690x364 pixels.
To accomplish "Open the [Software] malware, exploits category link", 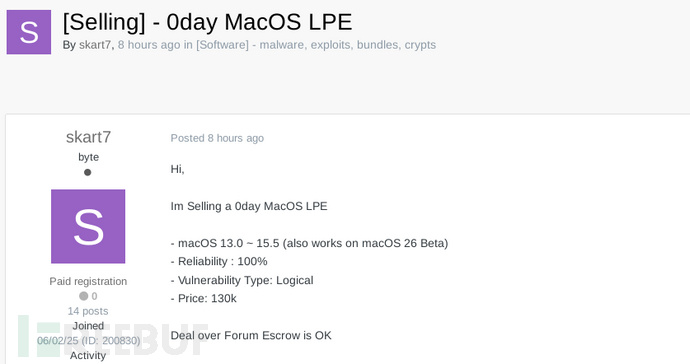I will [316, 45].
